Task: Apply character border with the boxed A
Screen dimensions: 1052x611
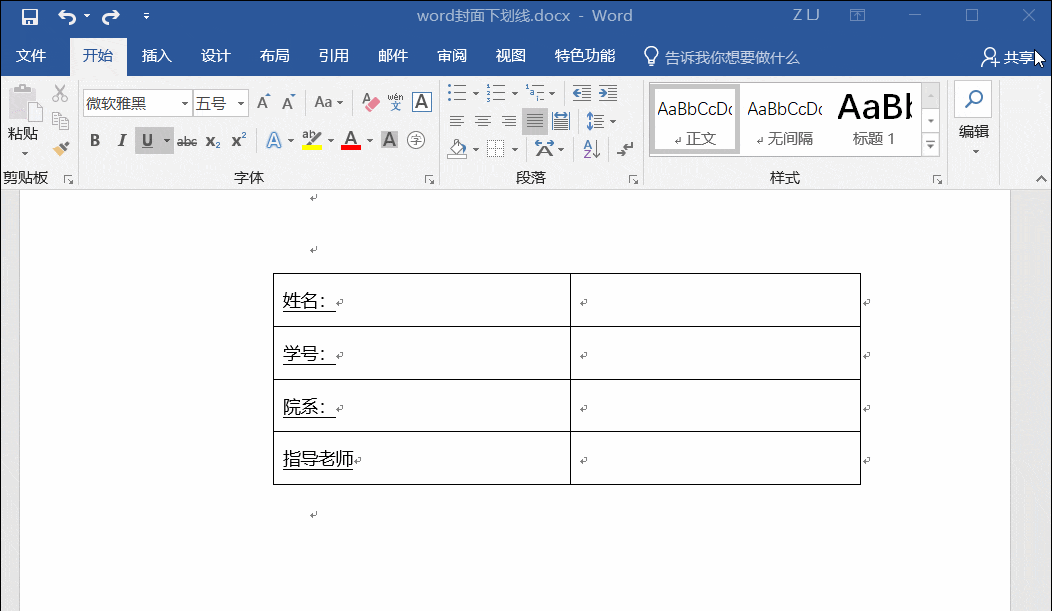Action: pos(421,102)
